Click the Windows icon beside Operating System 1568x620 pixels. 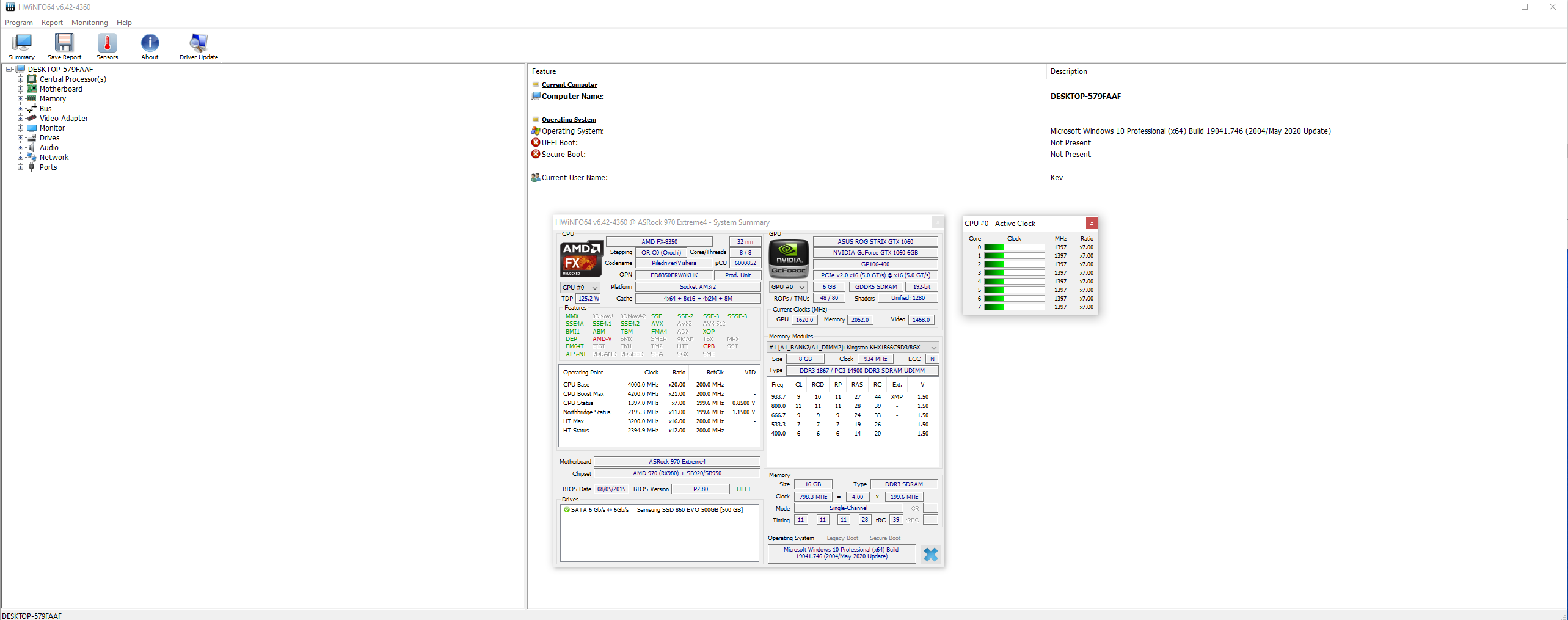(536, 131)
